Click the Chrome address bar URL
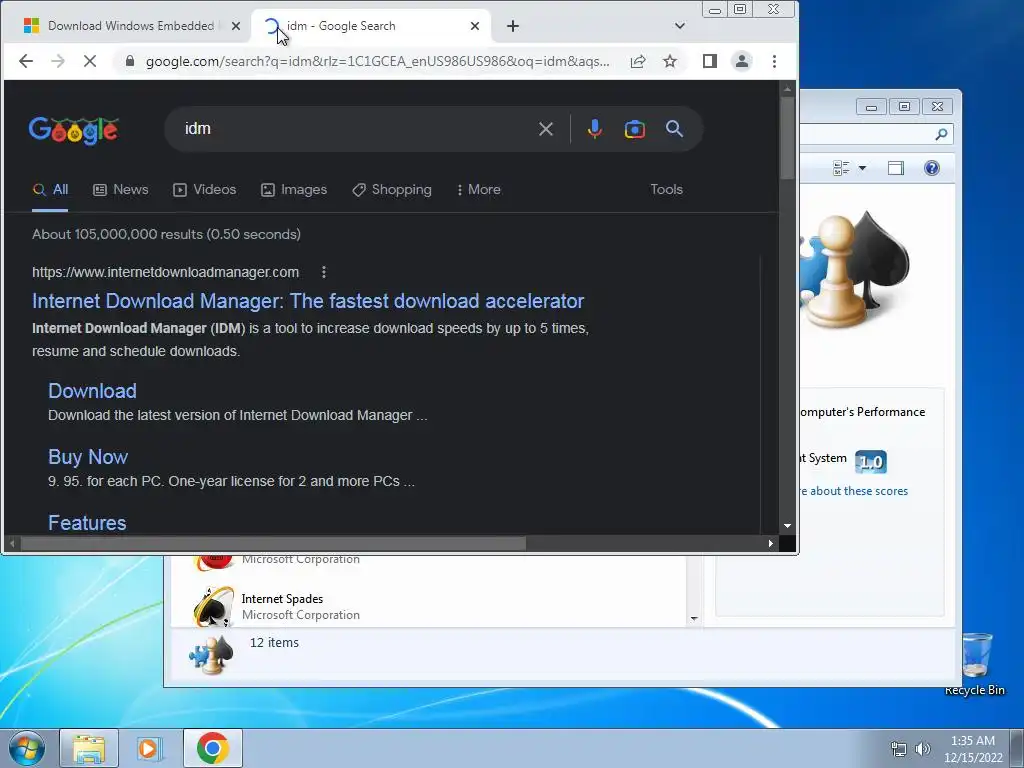Viewport: 1024px width, 768px height. [x=377, y=61]
